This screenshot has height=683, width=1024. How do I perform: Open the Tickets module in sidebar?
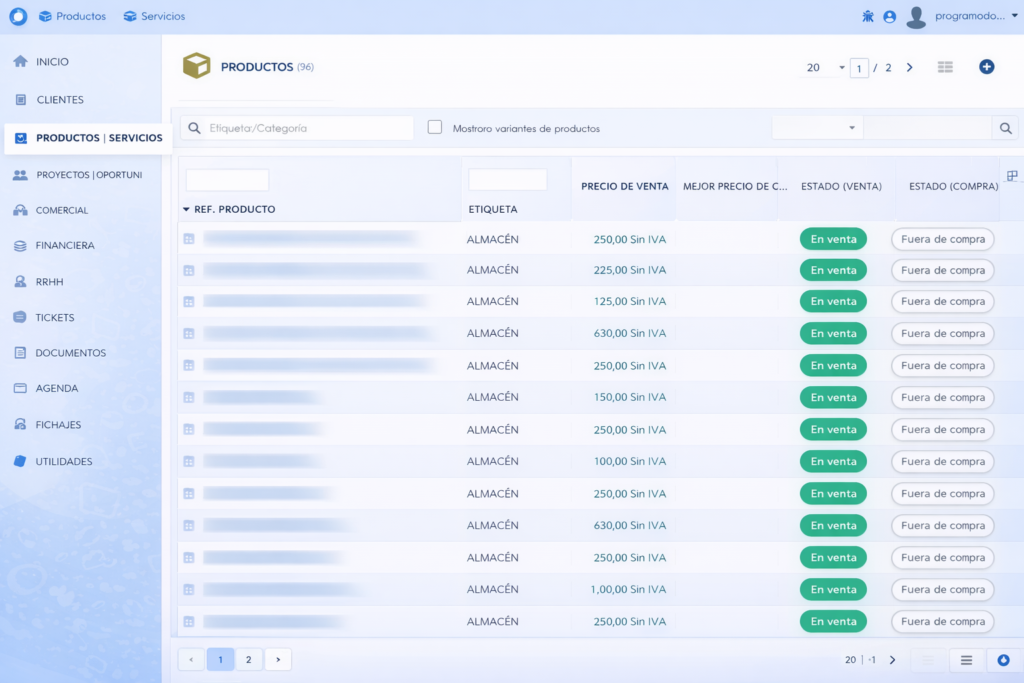[55, 318]
